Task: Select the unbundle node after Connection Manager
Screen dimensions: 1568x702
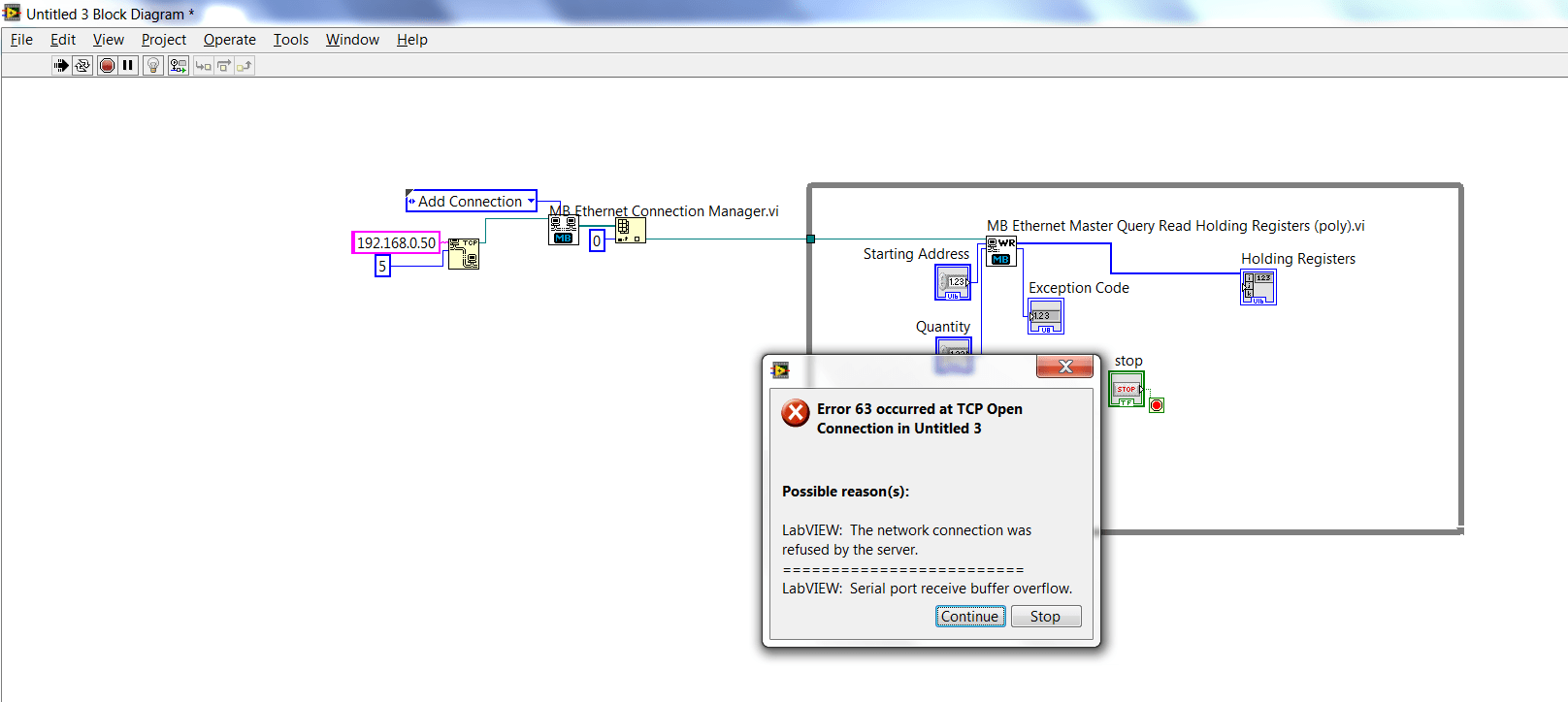Action: 630,230
